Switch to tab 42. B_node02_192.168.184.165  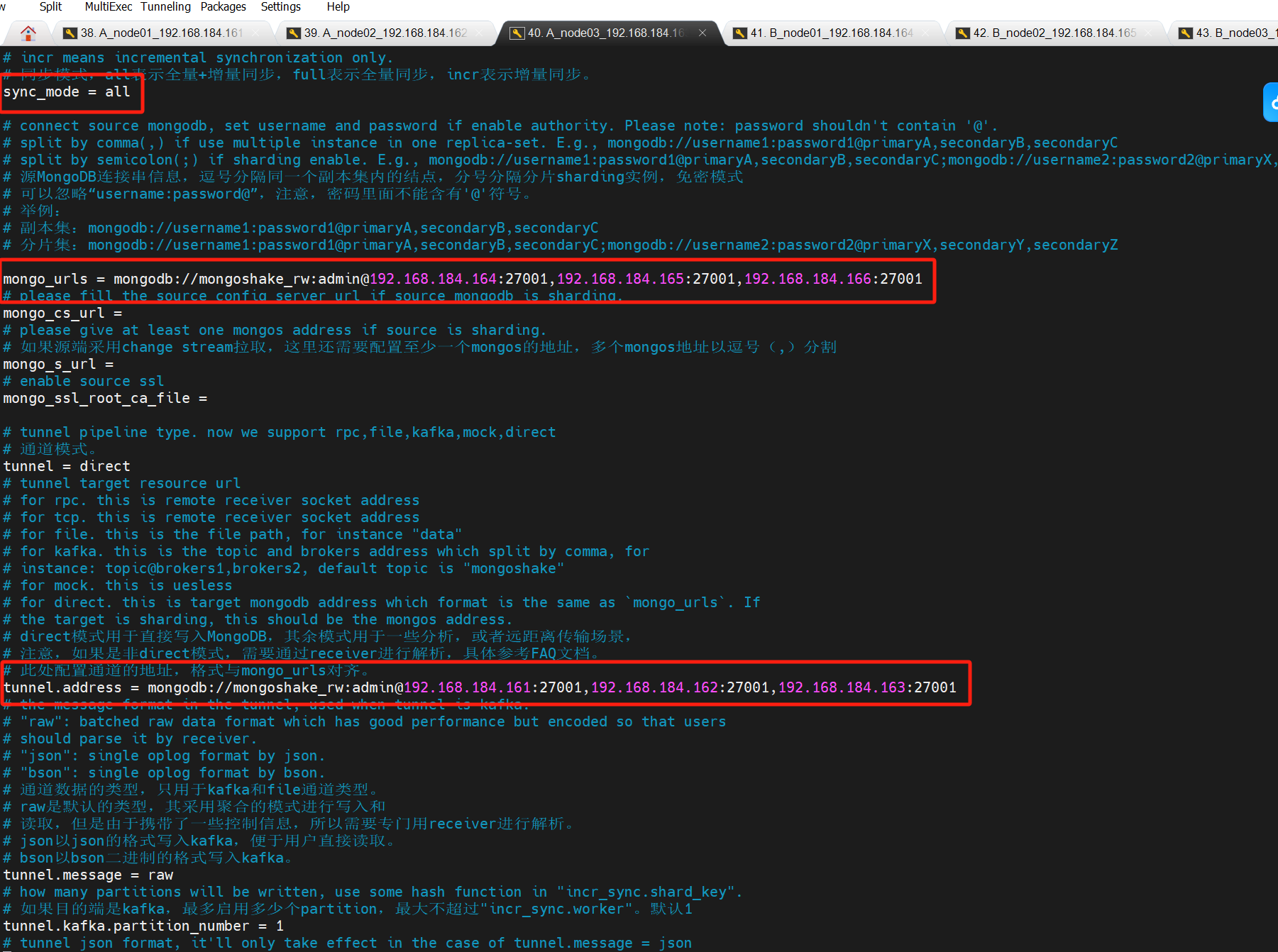pos(1055,33)
